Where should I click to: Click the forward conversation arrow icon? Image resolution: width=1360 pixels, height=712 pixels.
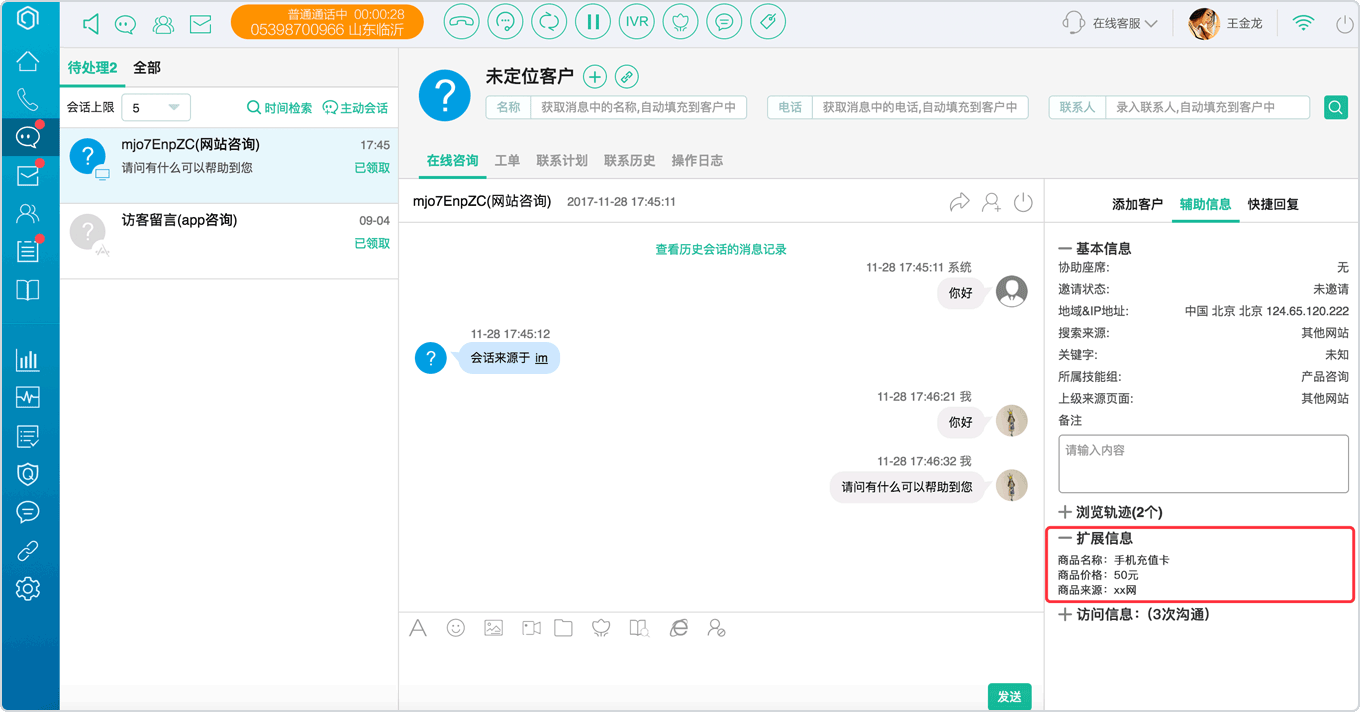pyautogui.click(x=959, y=203)
